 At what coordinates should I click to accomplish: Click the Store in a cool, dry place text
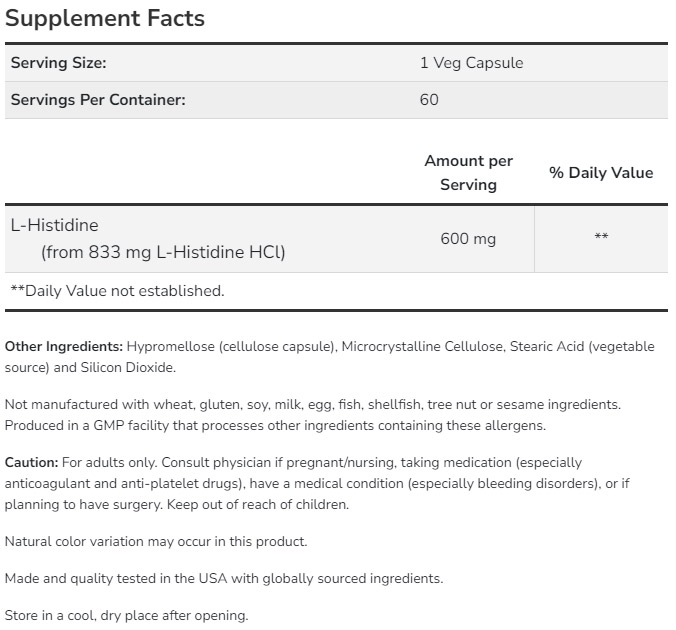tap(126, 616)
